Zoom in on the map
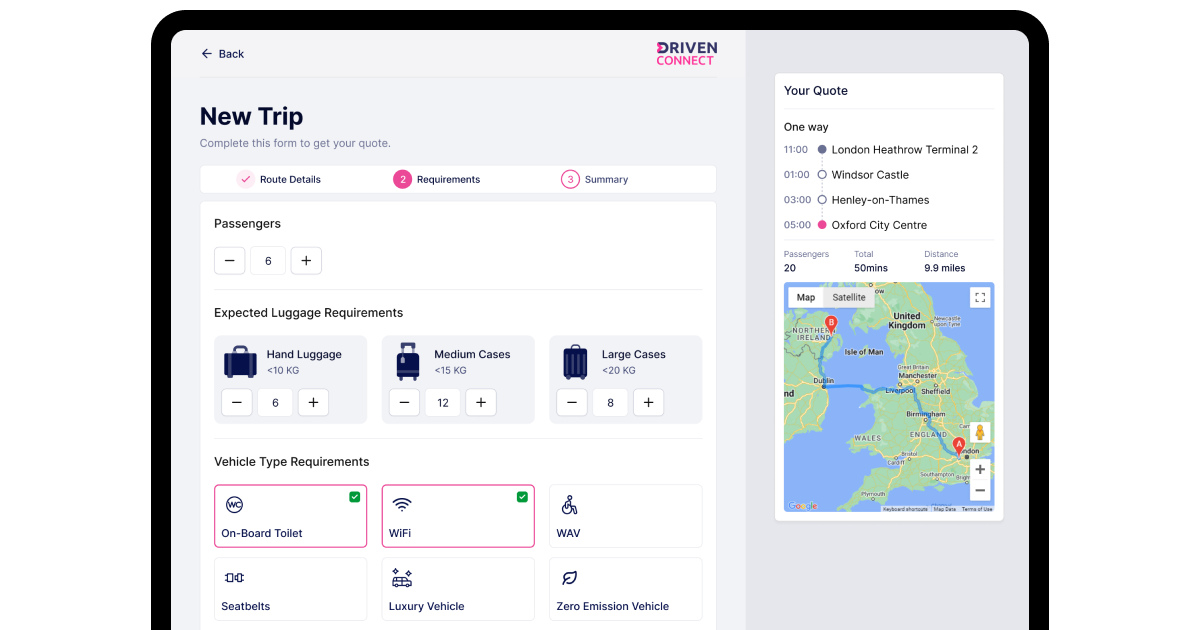Image resolution: width=1200 pixels, height=630 pixels. point(980,469)
